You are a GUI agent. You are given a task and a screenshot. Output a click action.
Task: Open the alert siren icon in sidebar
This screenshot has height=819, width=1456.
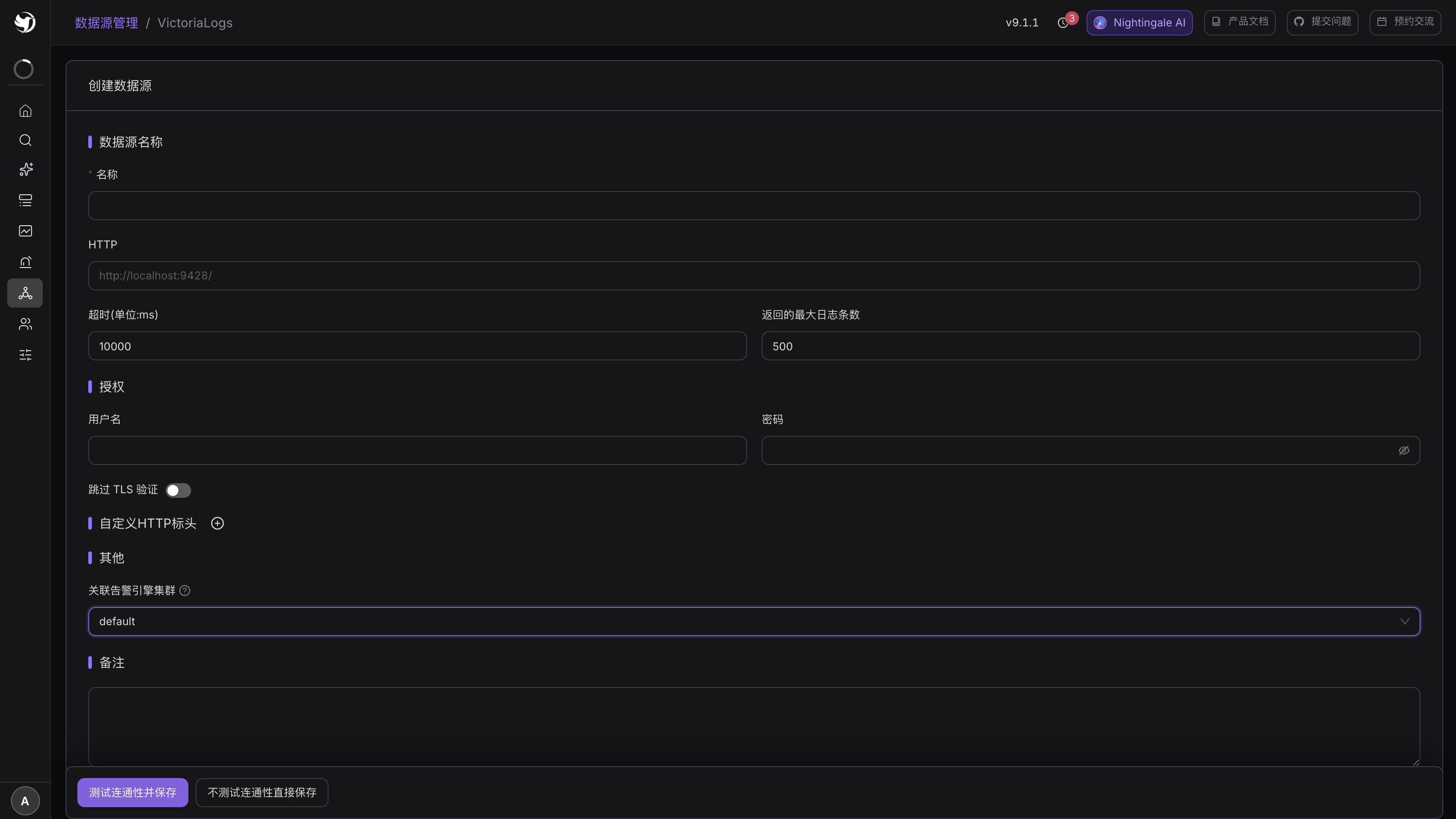(25, 262)
